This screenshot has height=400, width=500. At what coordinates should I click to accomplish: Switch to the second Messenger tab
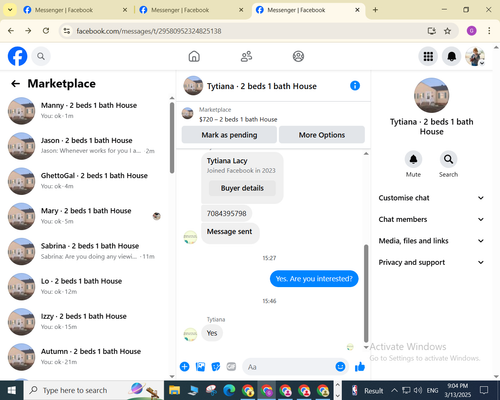coord(191,10)
